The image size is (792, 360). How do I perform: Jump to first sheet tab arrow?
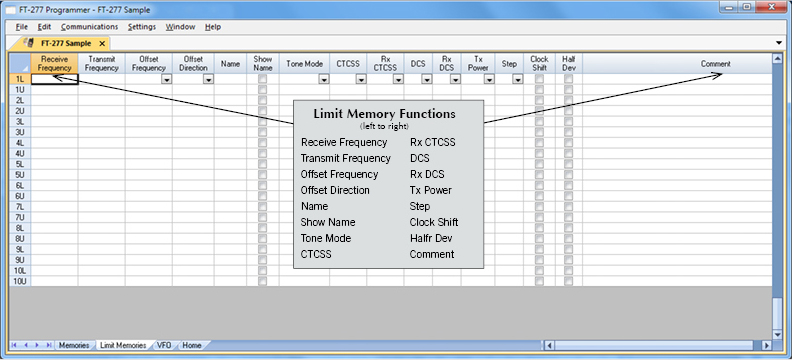[x=14, y=345]
